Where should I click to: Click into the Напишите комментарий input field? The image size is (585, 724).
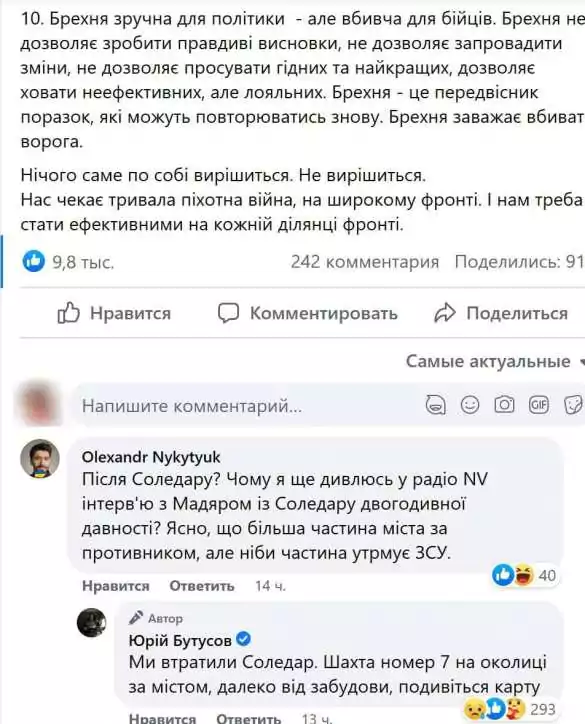pyautogui.click(x=249, y=405)
